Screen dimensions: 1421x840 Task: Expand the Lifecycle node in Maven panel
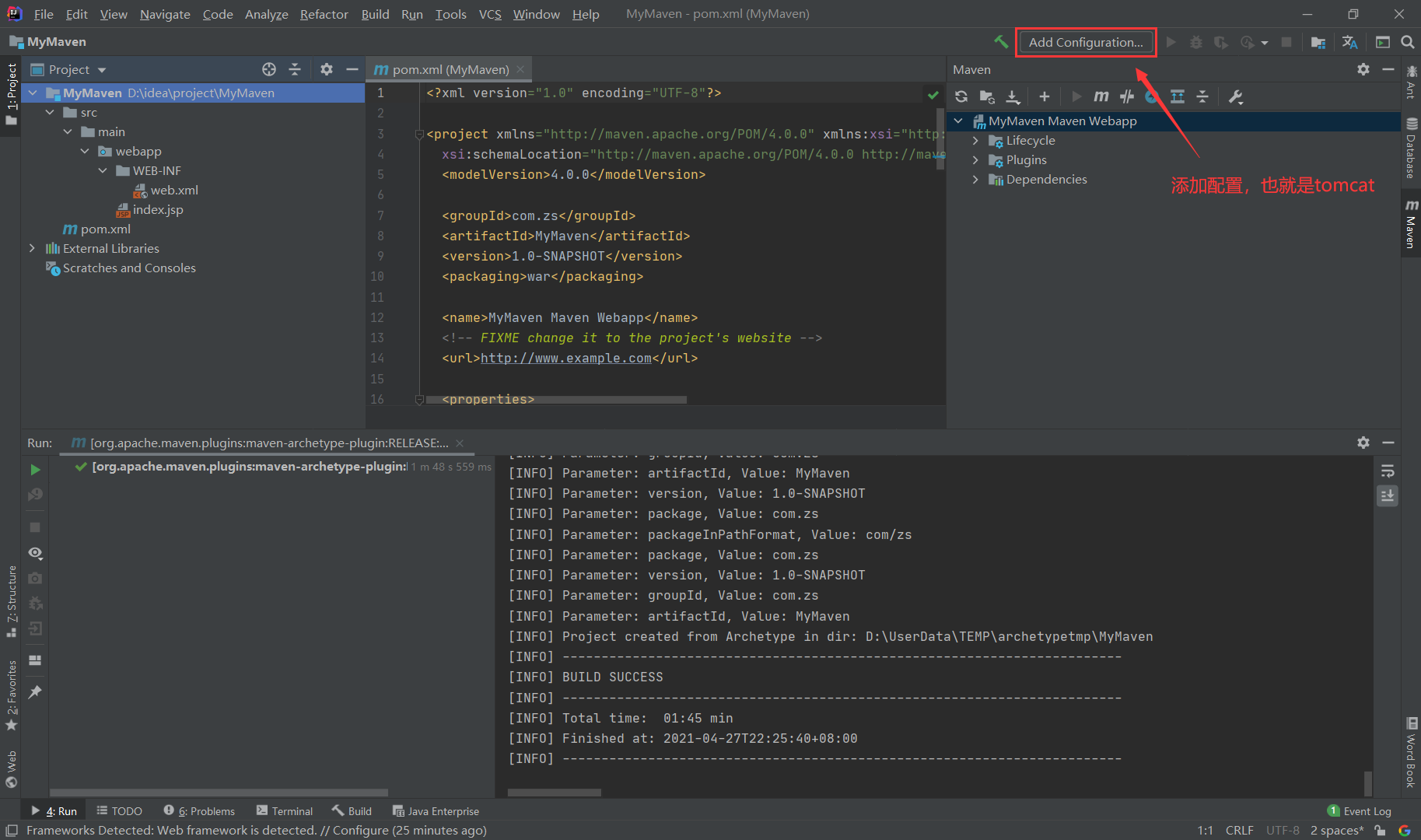coord(975,141)
